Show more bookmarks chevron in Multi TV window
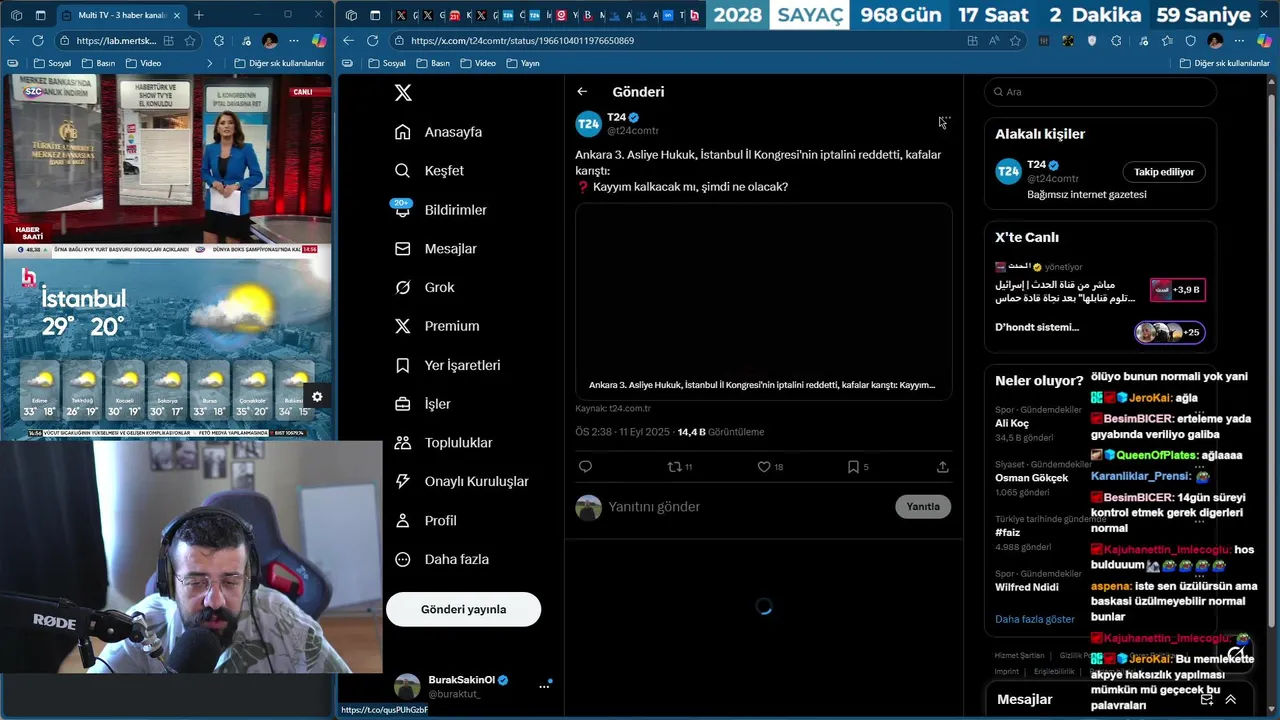The image size is (1280, 720). point(209,63)
